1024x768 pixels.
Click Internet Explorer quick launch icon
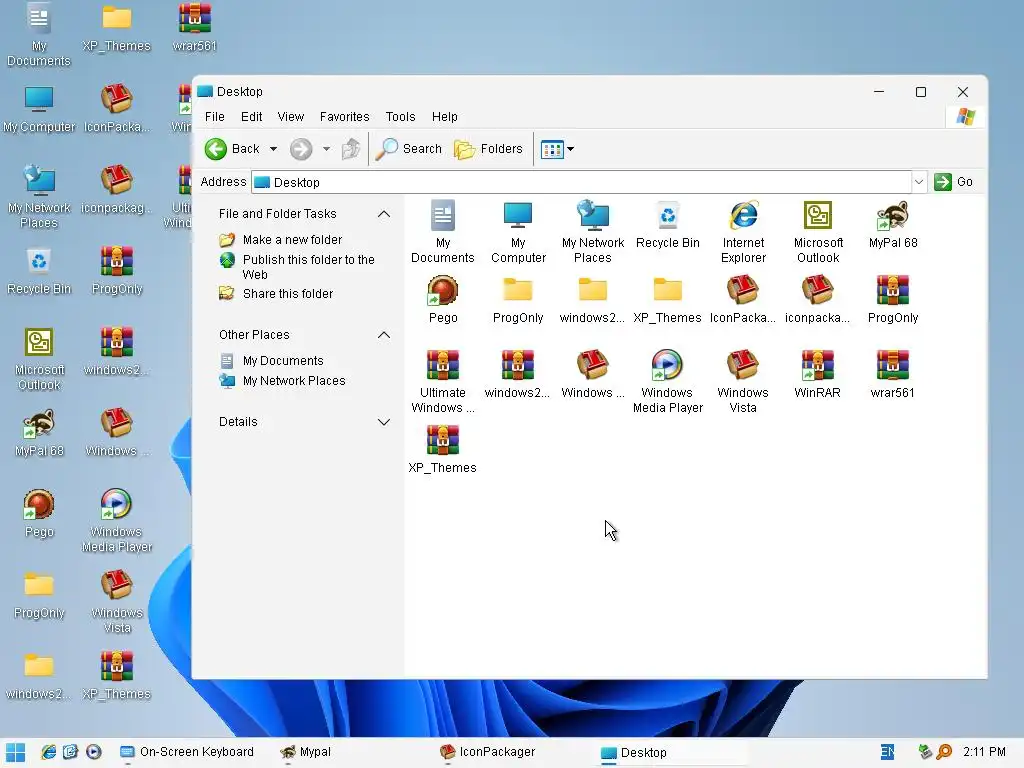[x=49, y=752]
